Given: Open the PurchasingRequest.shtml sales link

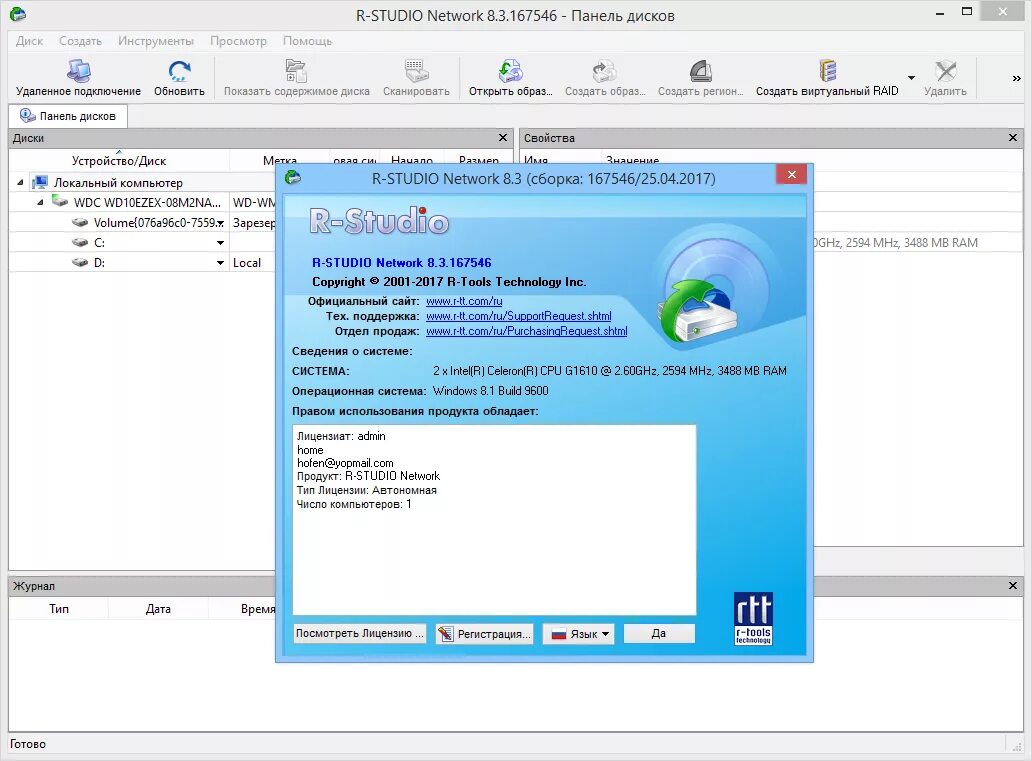Looking at the screenshot, I should click(x=527, y=331).
